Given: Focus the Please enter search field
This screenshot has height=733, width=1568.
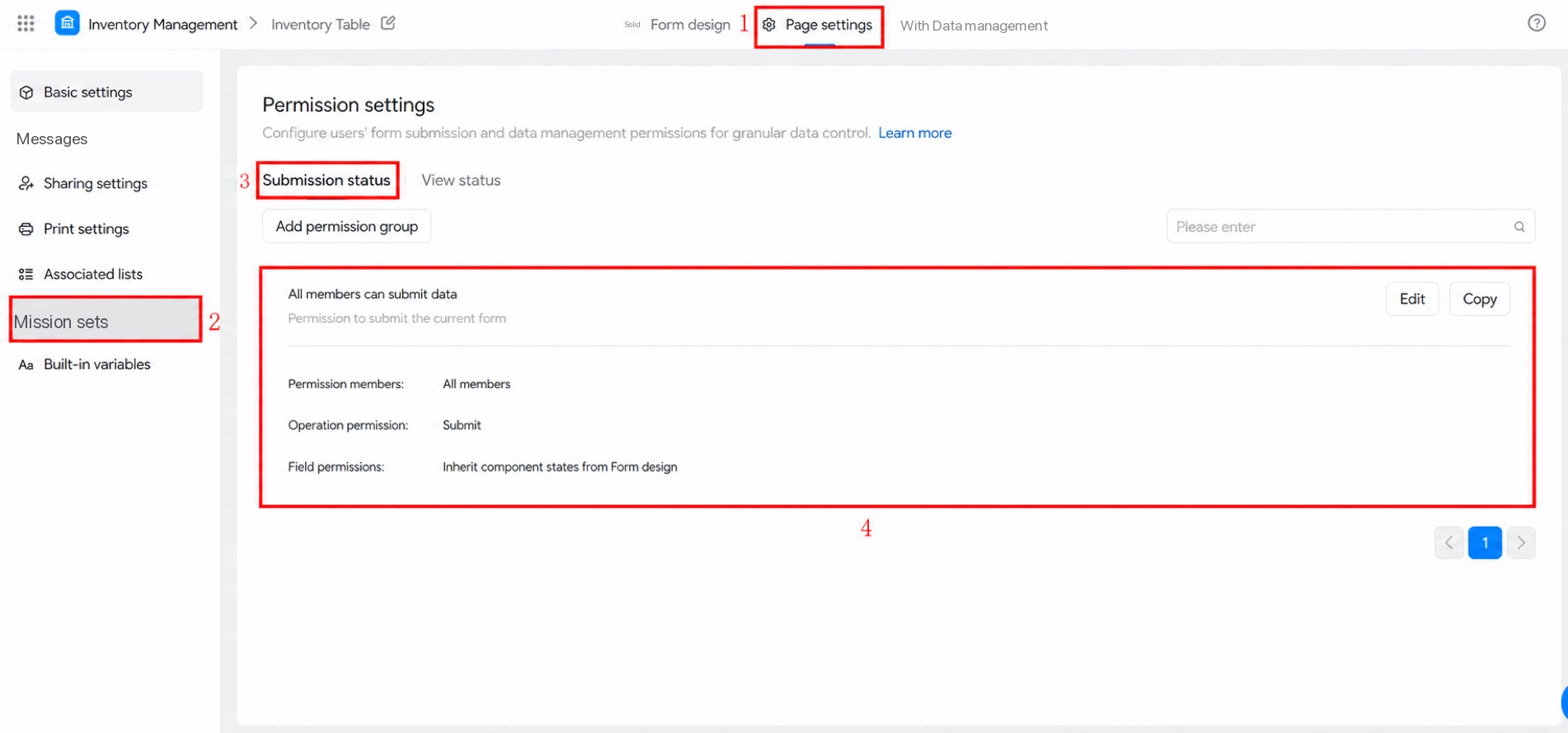Looking at the screenshot, I should pos(1350,227).
